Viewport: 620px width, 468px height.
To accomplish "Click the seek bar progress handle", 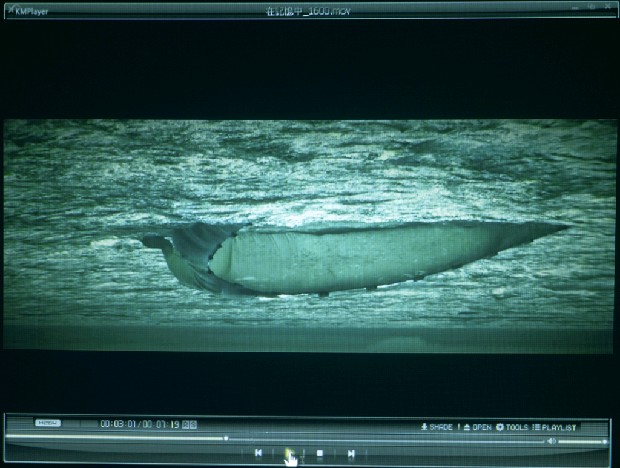I will pyautogui.click(x=226, y=438).
